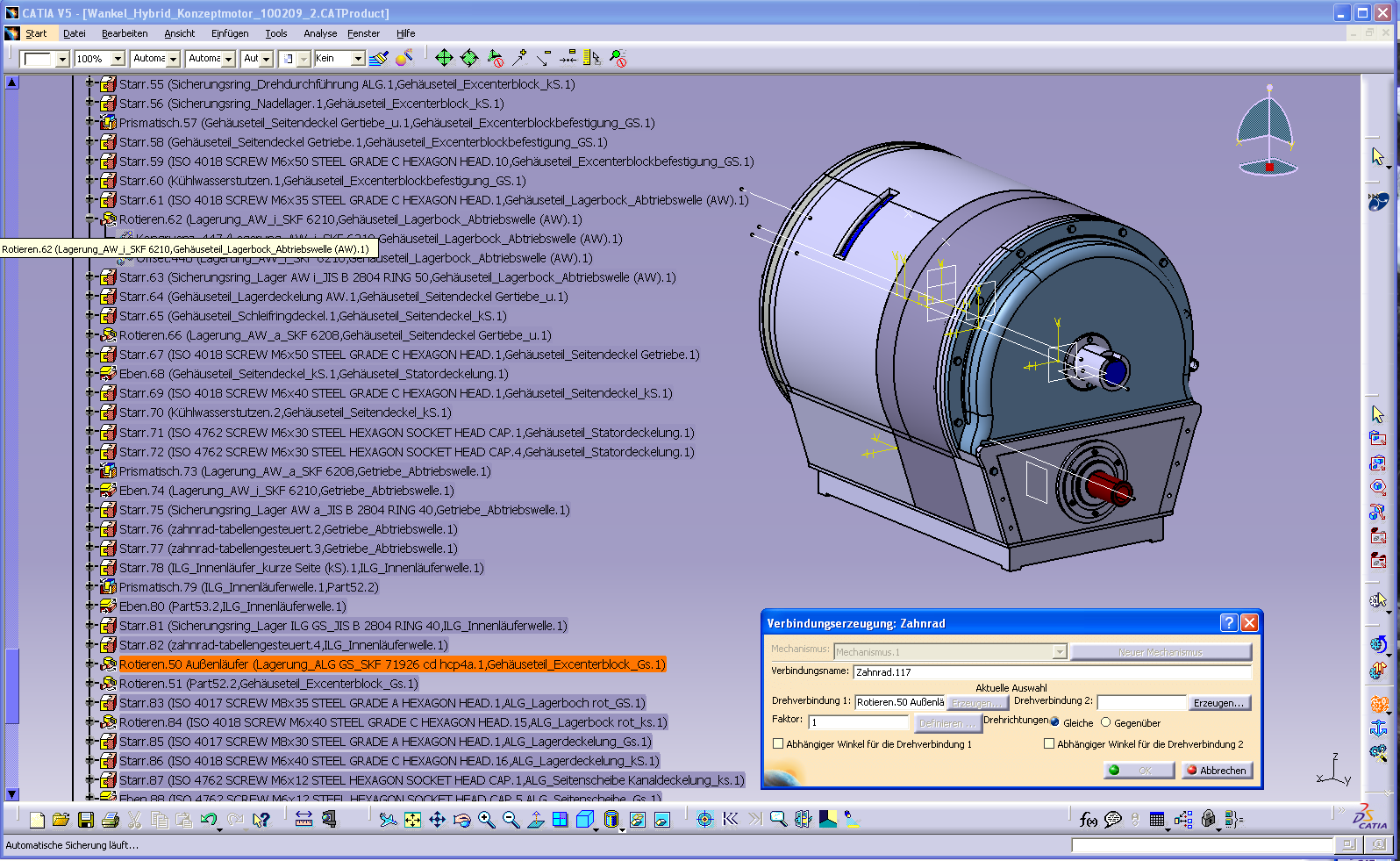Collapse the Rotieren.62 tree node

tap(89, 219)
